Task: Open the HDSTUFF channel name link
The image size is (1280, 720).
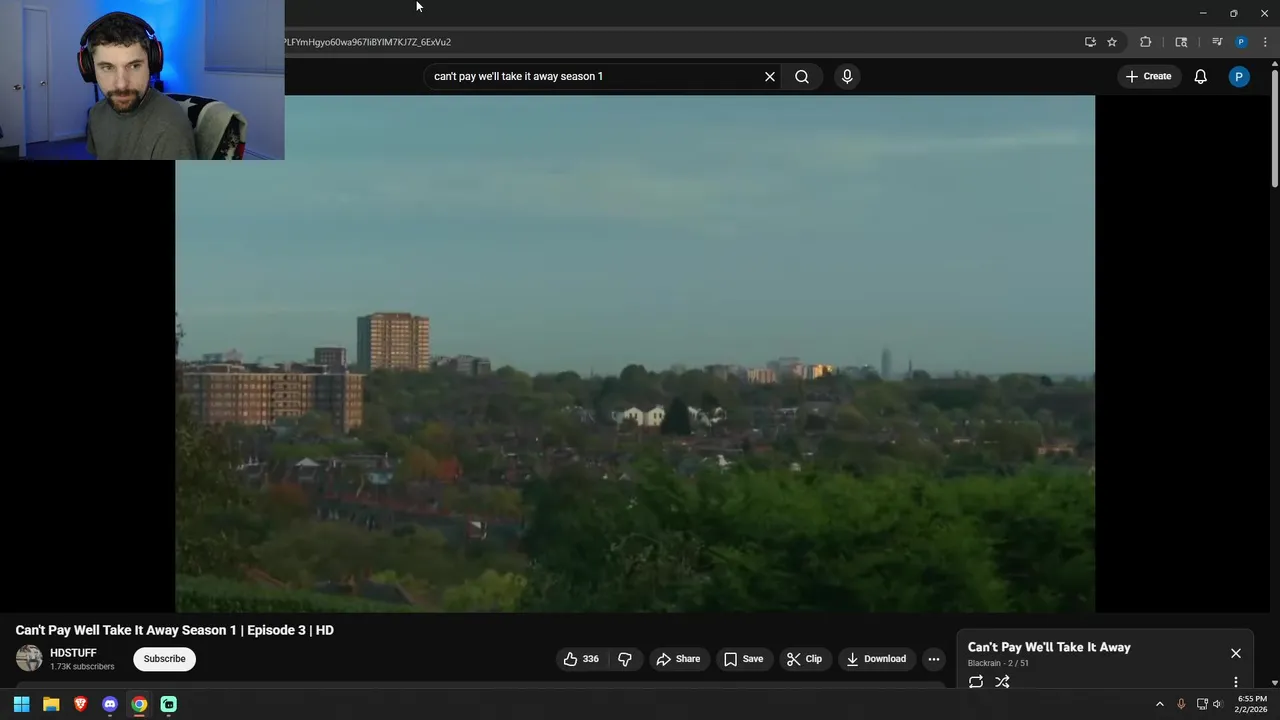Action: pyautogui.click(x=73, y=653)
